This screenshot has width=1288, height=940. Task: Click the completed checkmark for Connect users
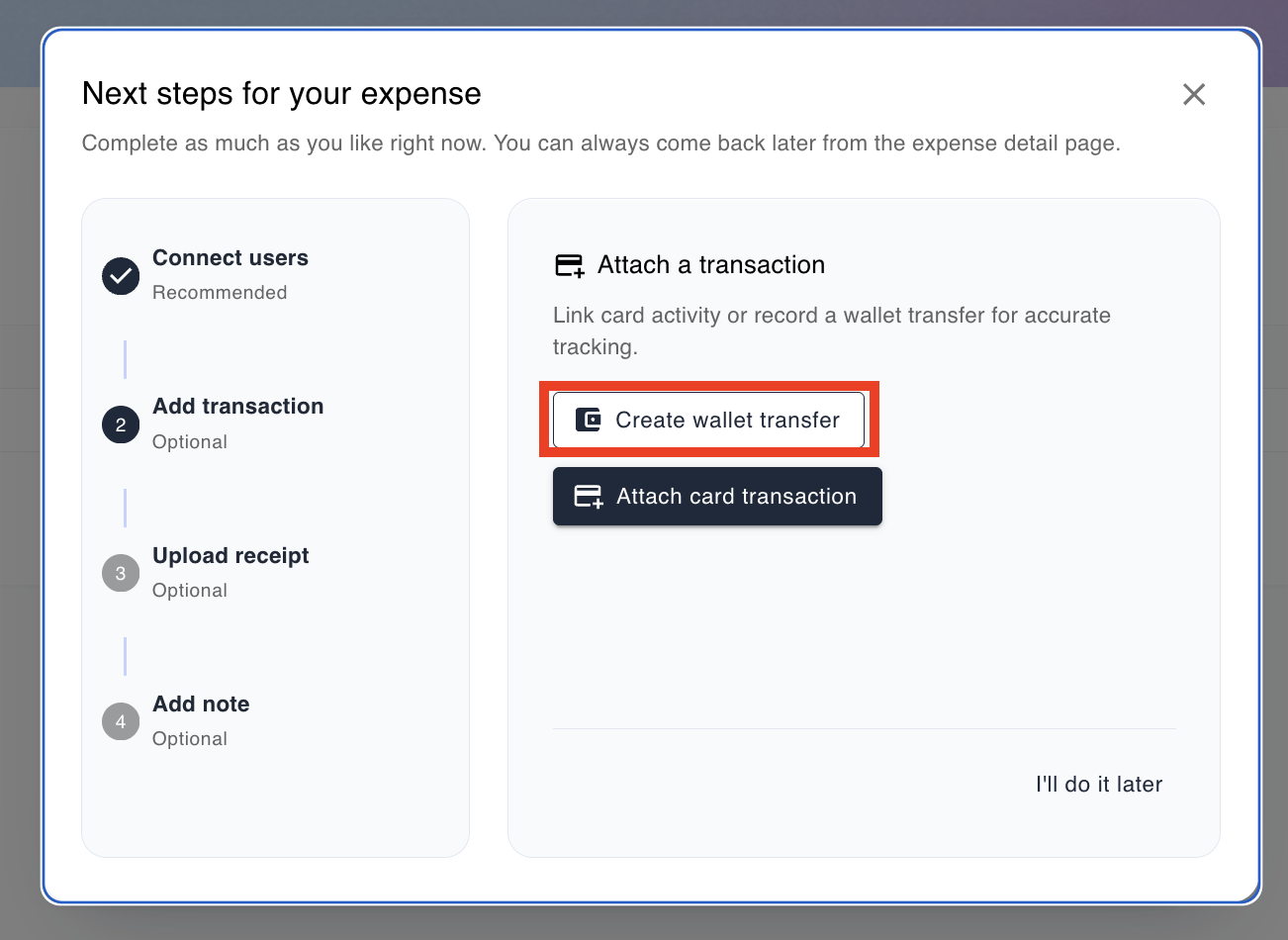(x=121, y=276)
